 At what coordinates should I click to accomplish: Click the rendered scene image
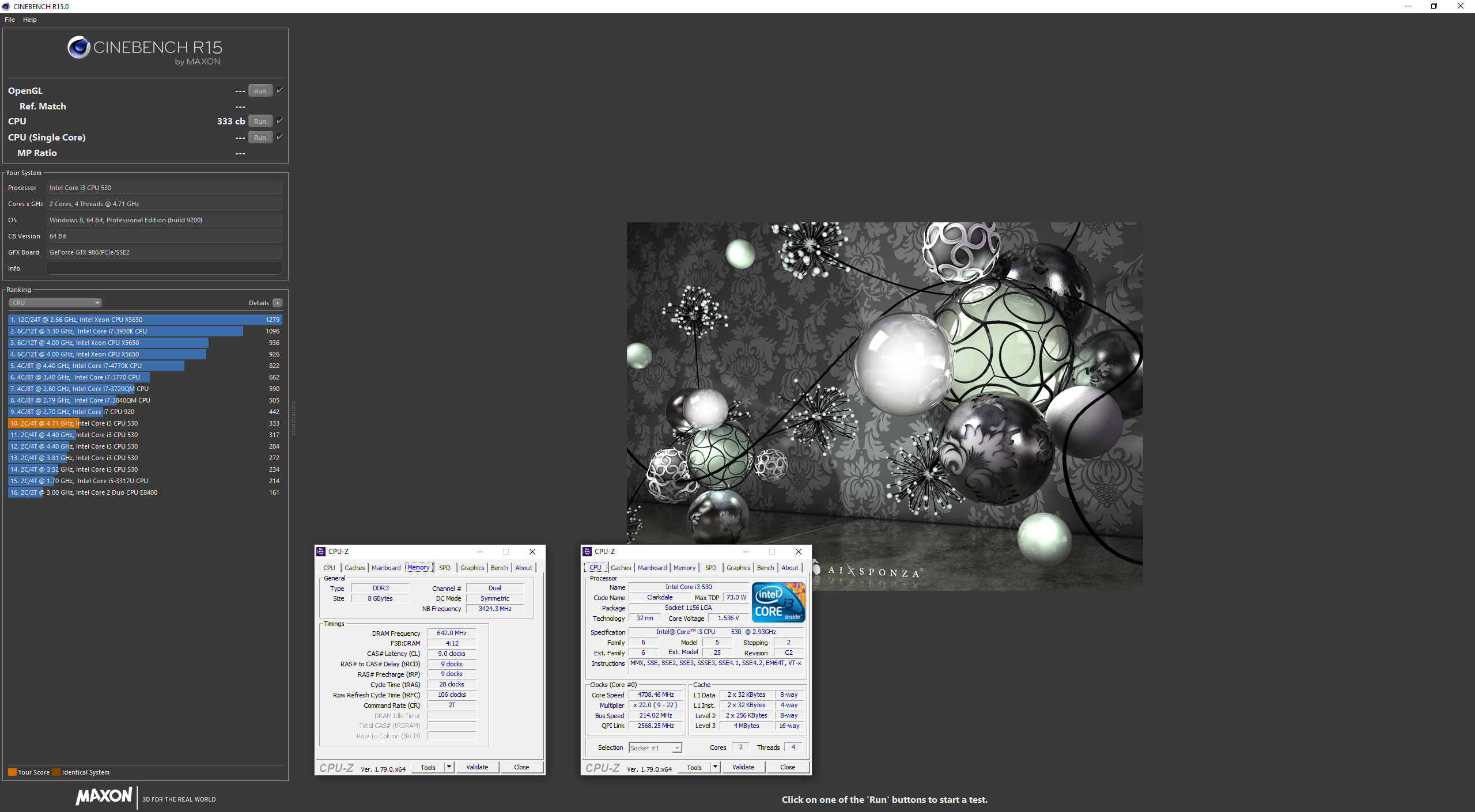click(x=884, y=406)
